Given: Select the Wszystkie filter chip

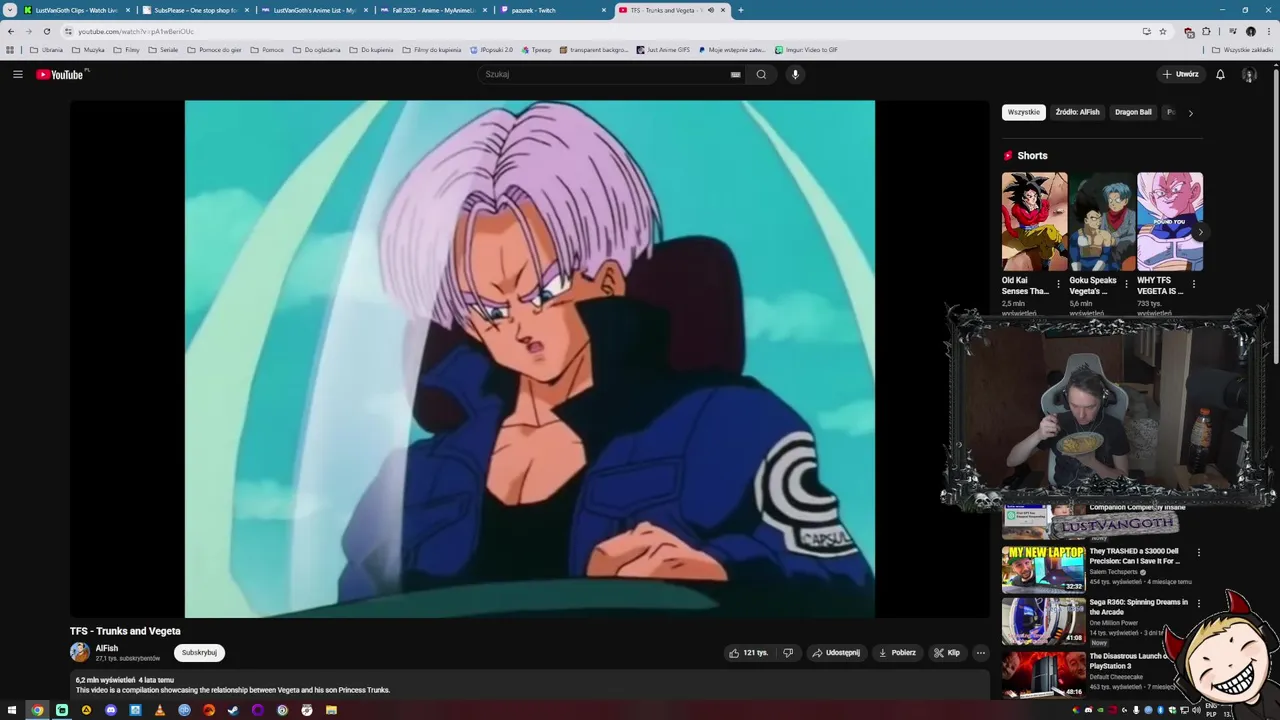Looking at the screenshot, I should 1023,112.
